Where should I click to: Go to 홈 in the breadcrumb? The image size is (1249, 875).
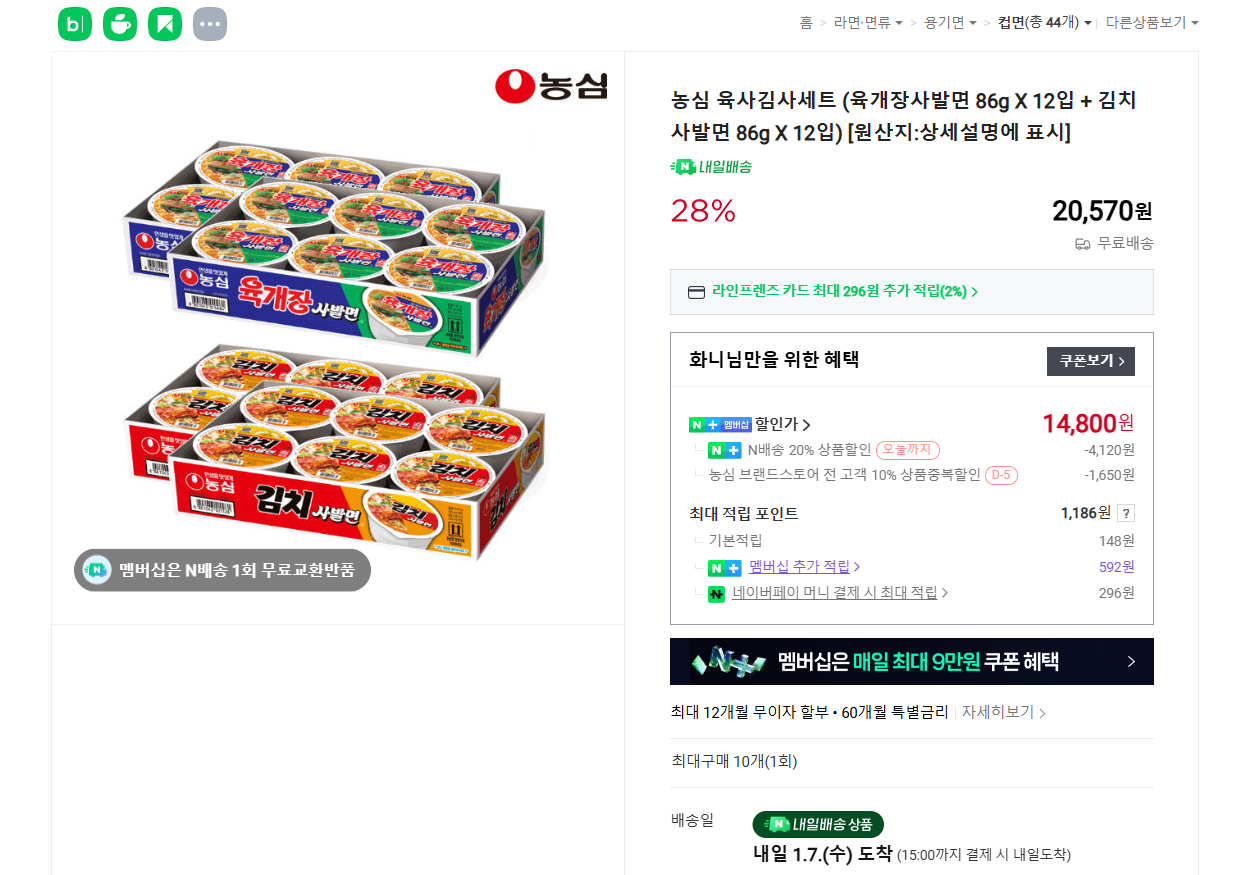806,22
